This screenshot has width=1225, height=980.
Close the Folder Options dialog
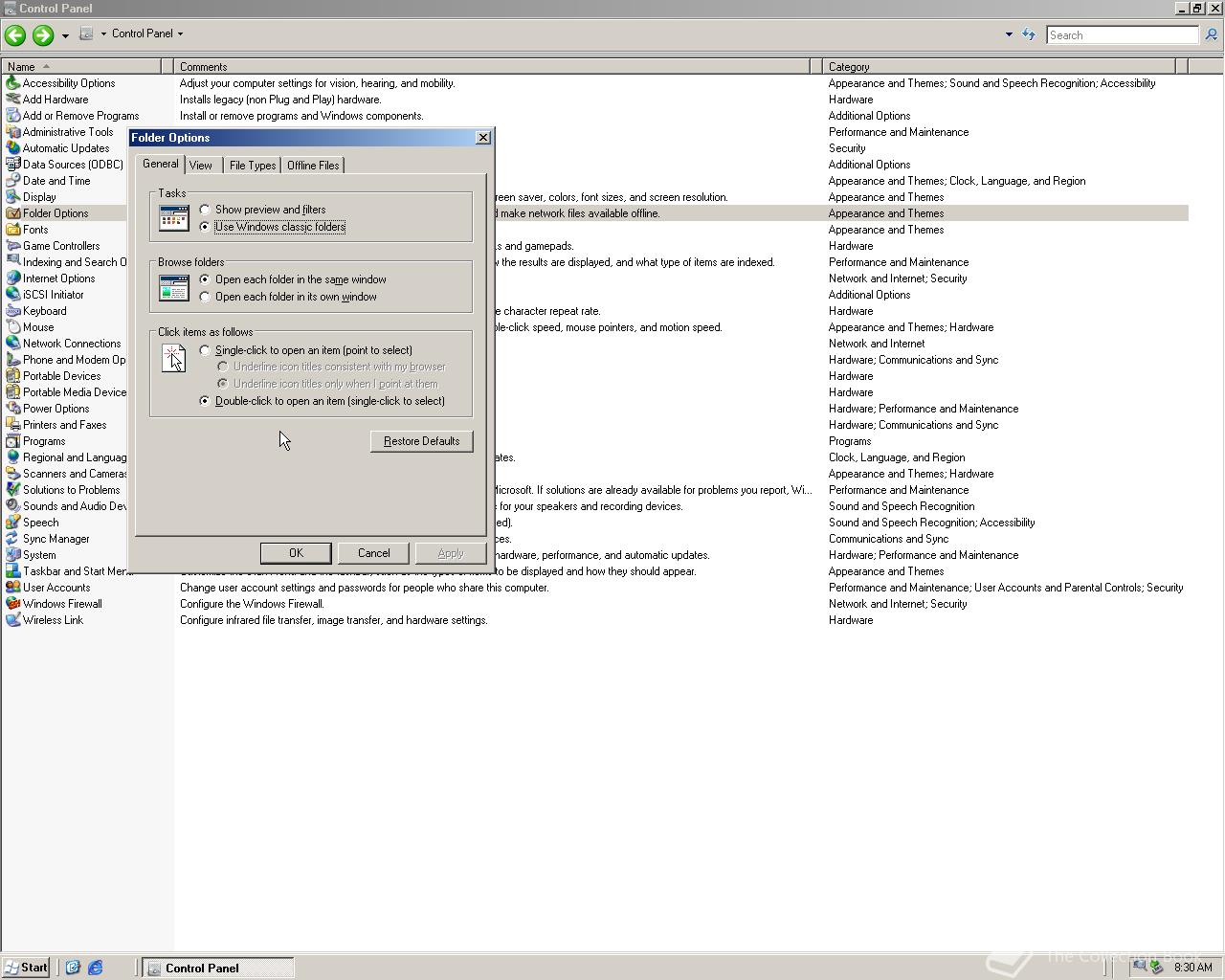(483, 138)
